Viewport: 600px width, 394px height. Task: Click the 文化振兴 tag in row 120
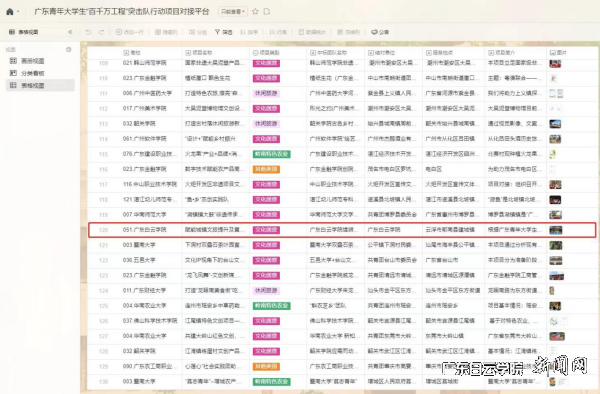click(266, 230)
